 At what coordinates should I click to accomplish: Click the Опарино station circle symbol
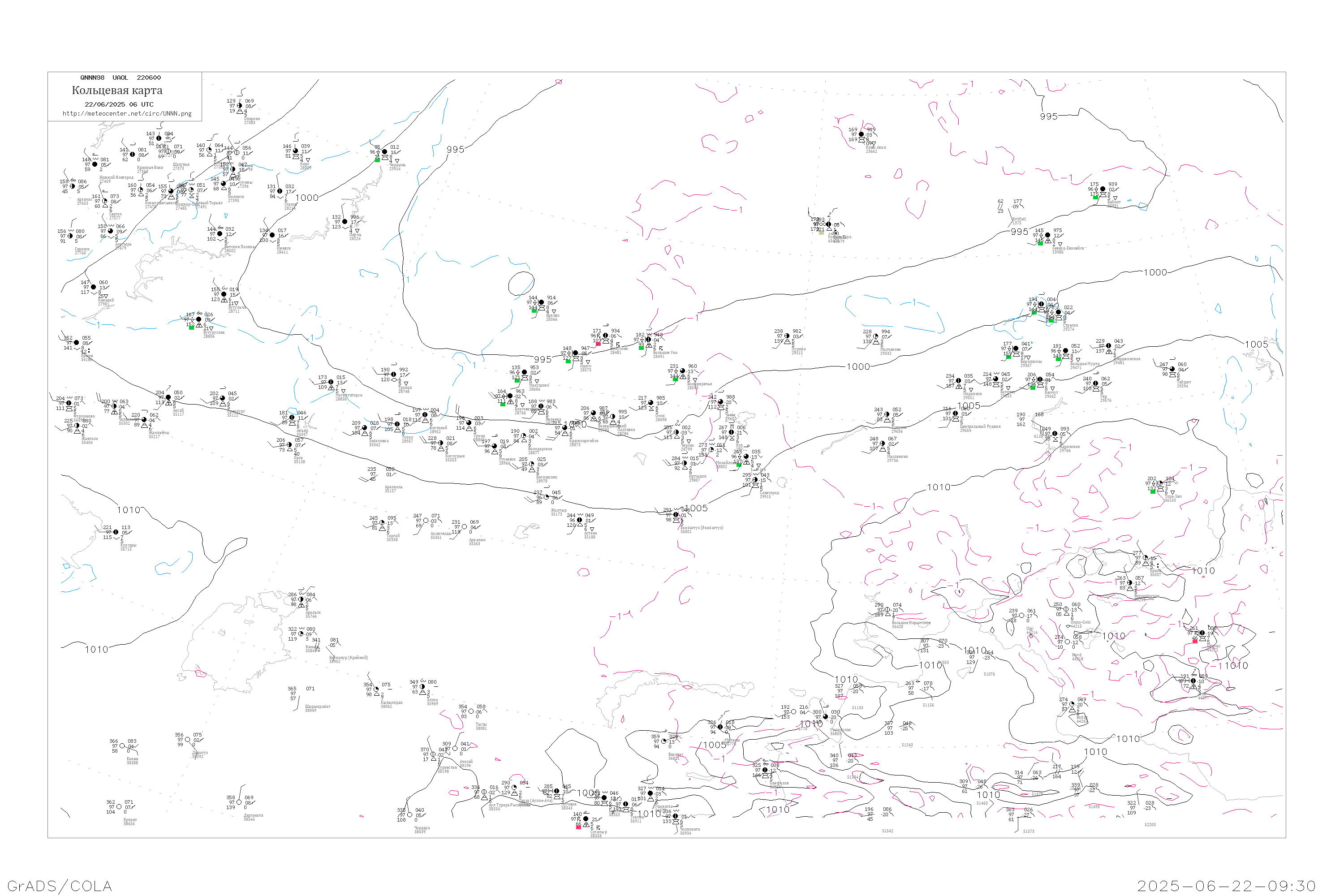239,106
